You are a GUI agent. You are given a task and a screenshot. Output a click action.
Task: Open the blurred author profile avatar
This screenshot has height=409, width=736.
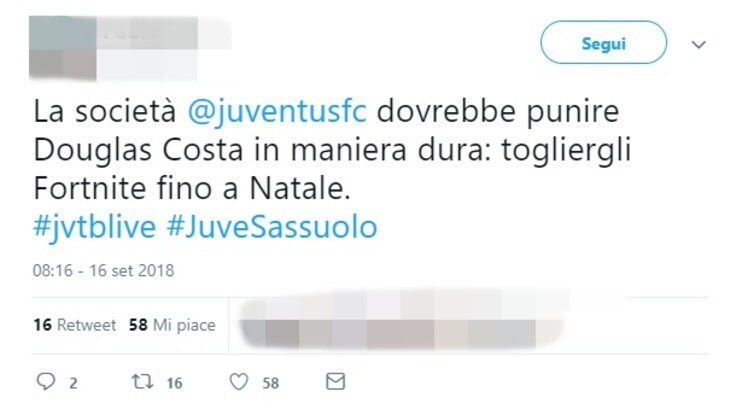tap(62, 47)
